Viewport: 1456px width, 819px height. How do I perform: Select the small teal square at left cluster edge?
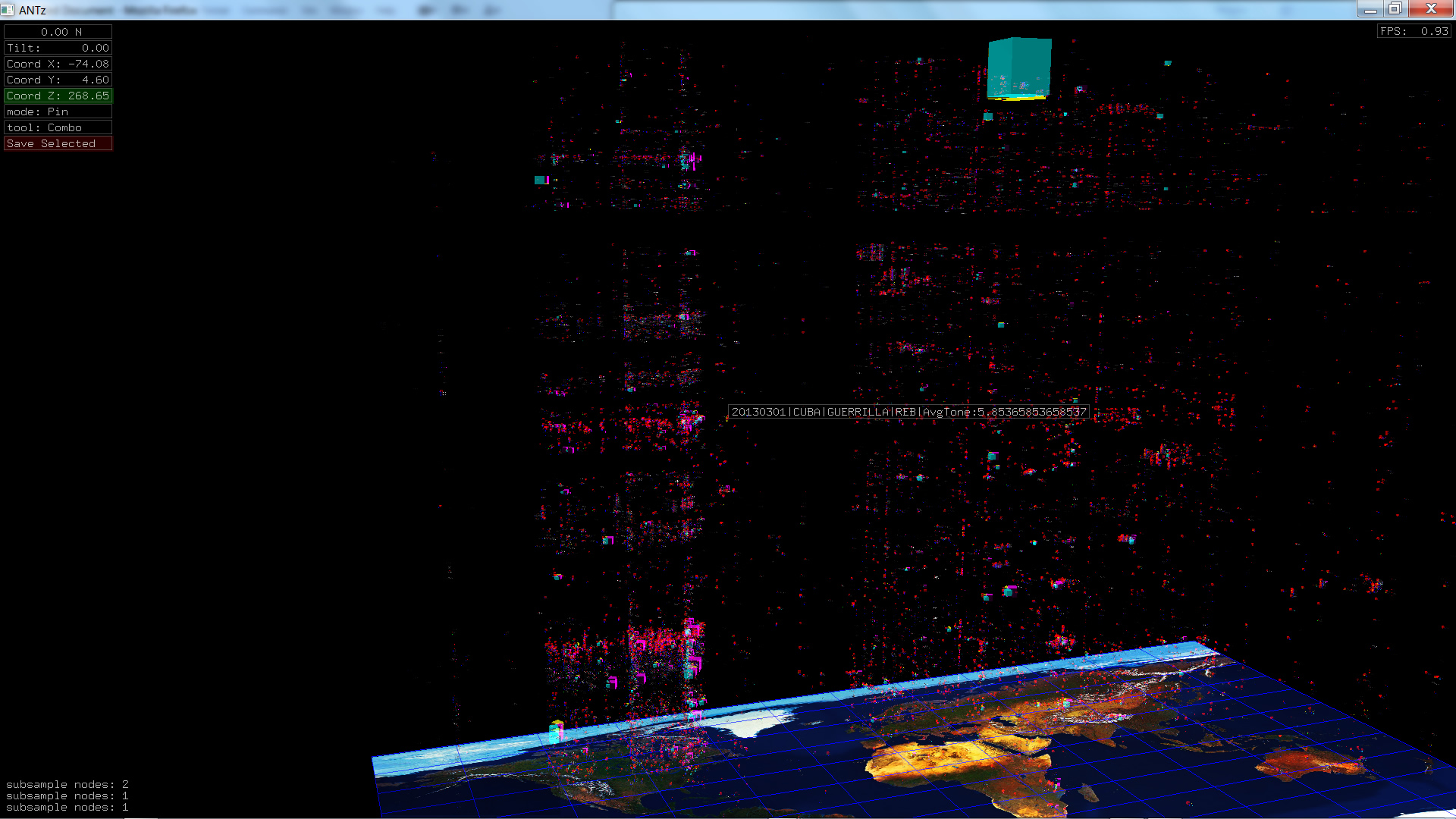click(x=540, y=180)
